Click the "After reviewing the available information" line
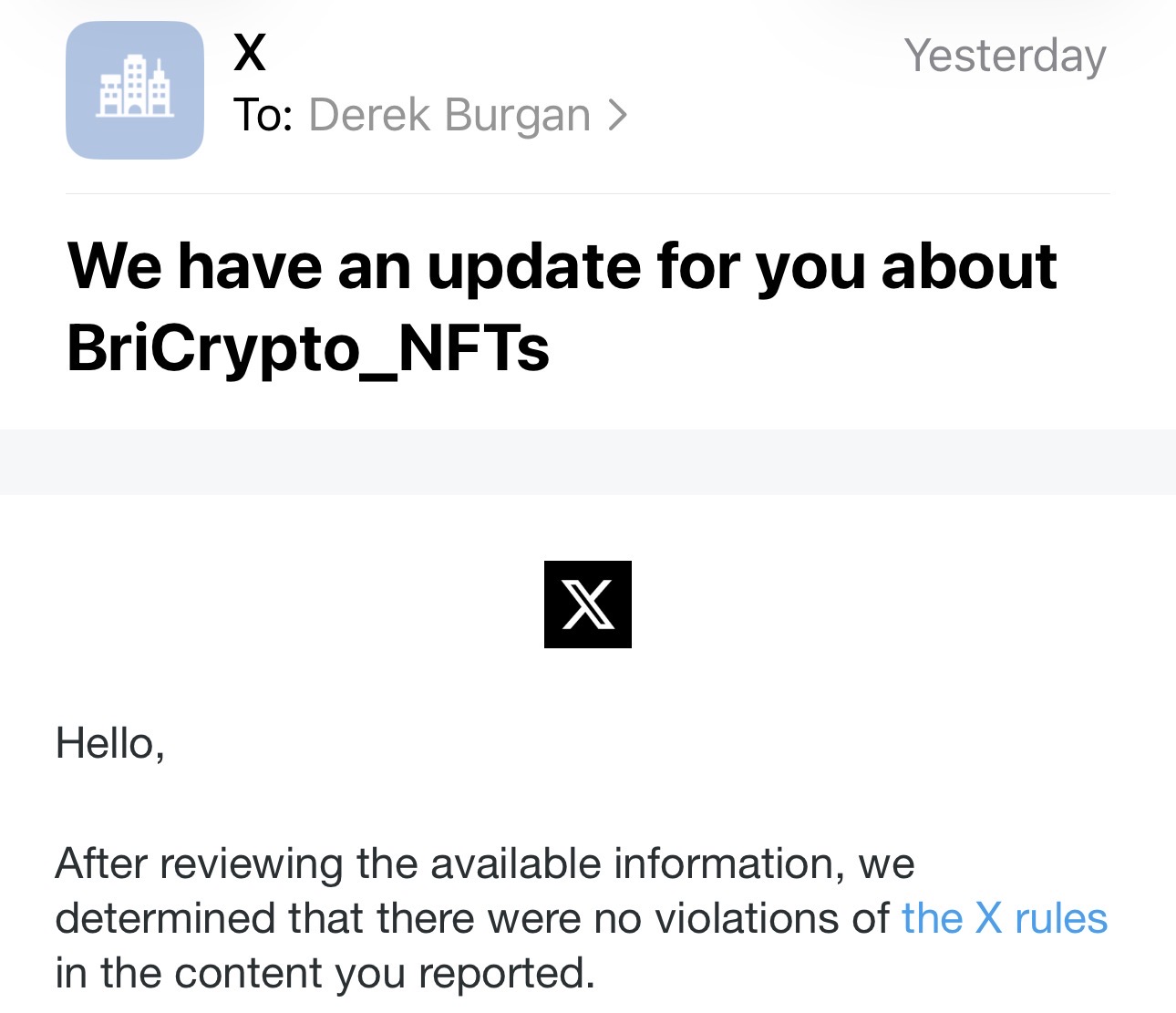This screenshot has width=1176, height=1013. 484,863
